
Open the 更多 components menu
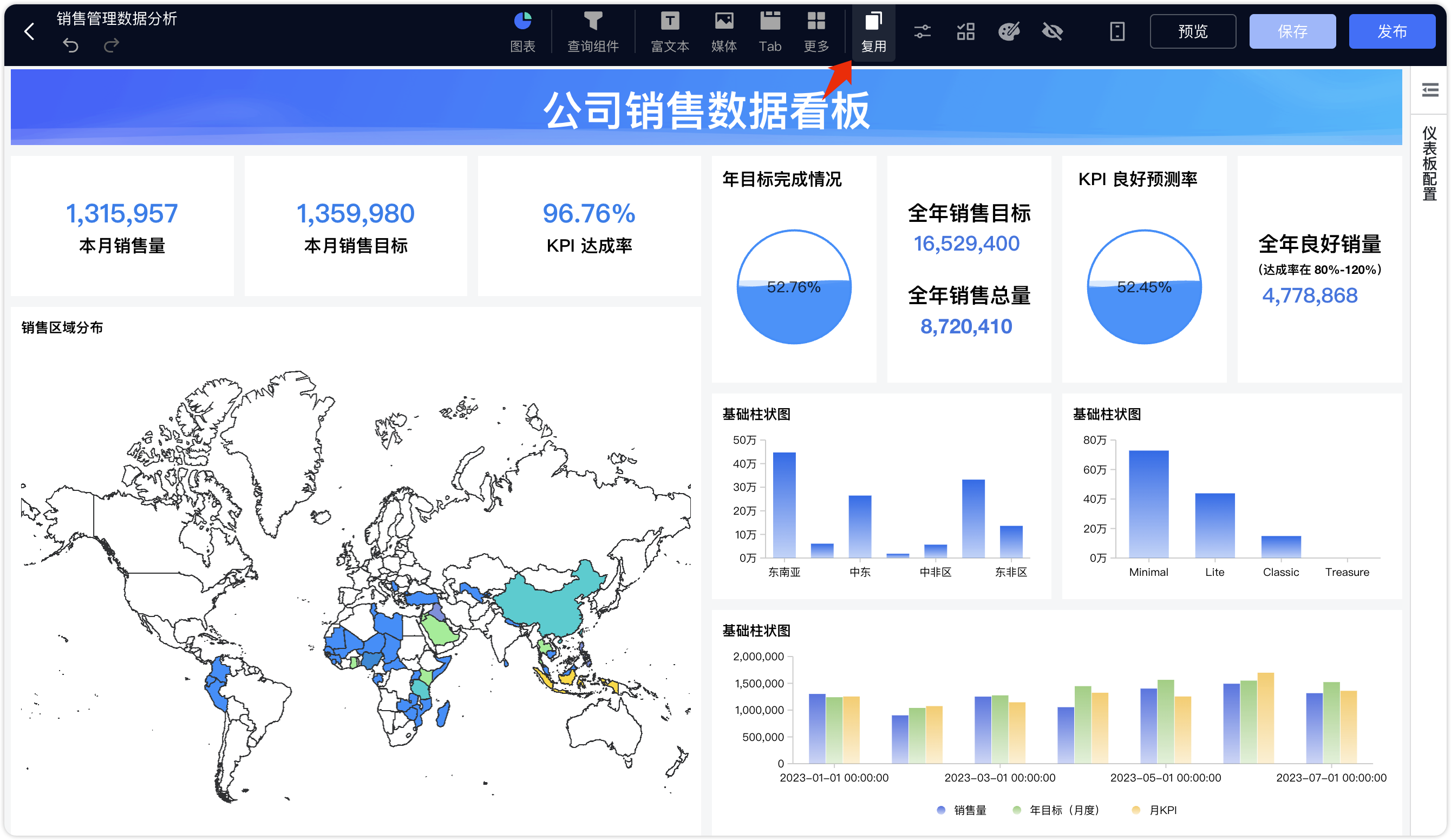click(816, 32)
